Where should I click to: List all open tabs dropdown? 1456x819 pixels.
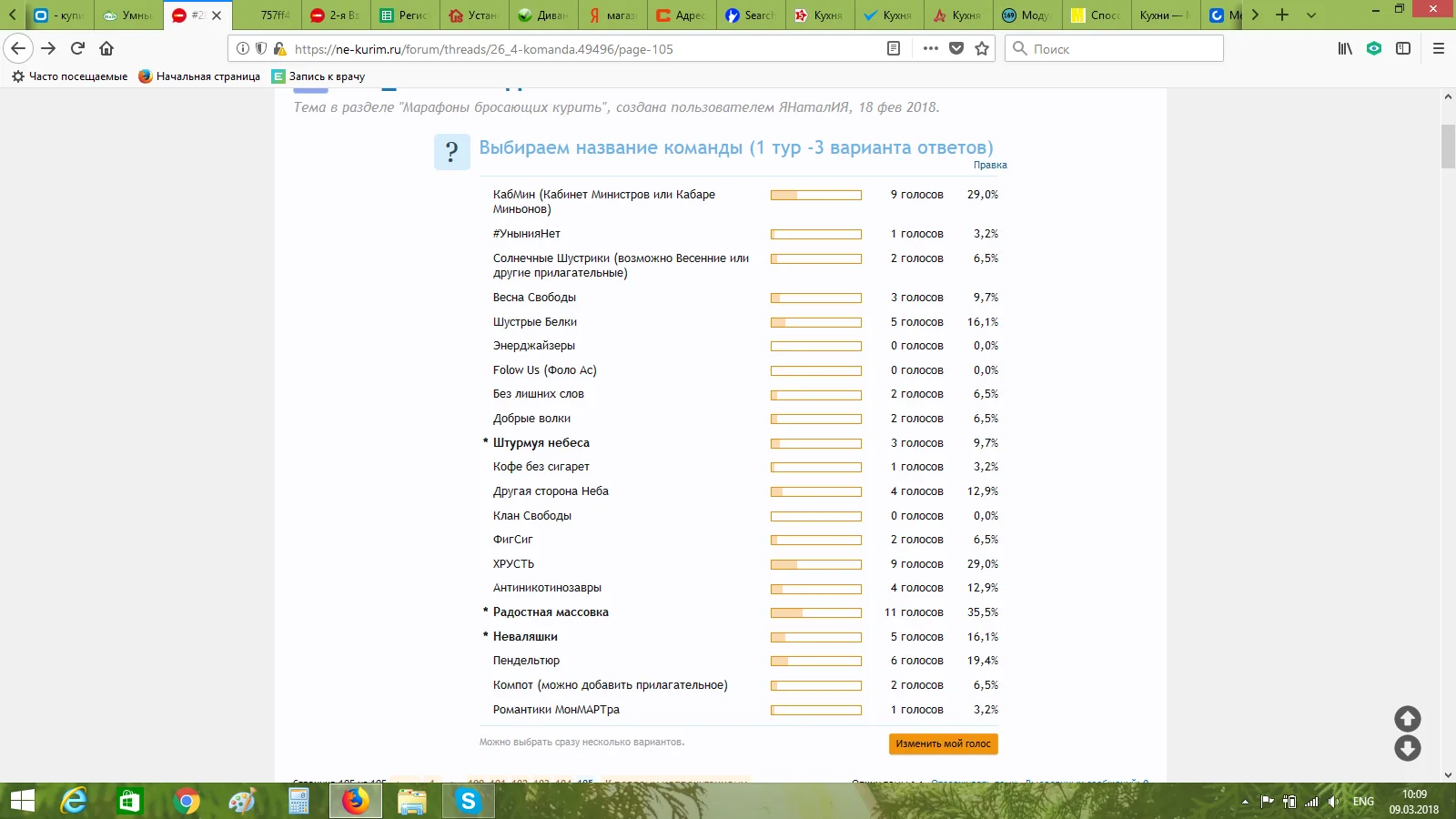(1311, 15)
